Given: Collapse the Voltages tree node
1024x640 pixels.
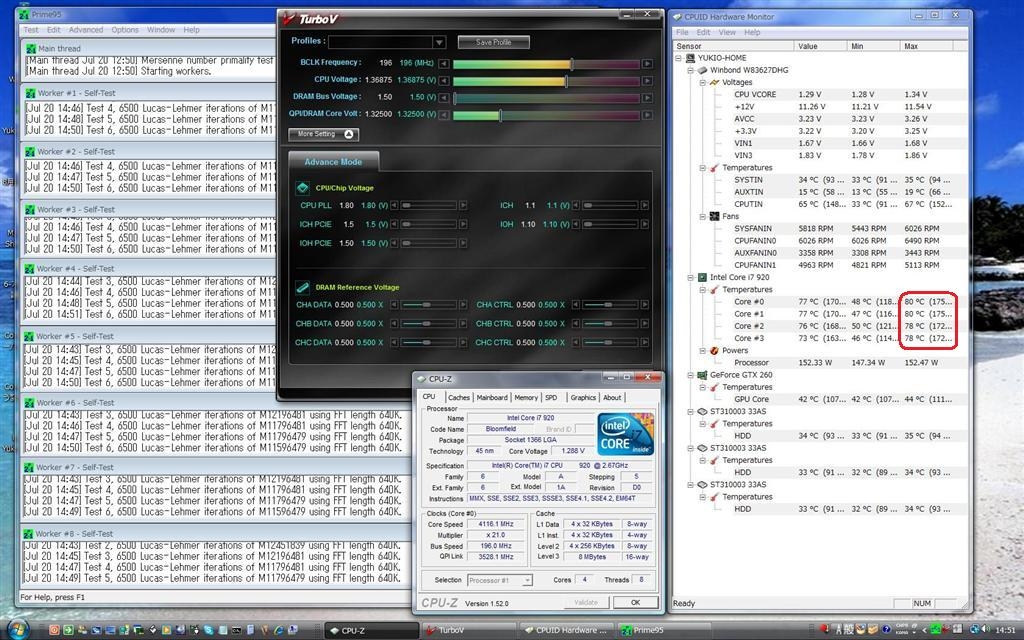Looking at the screenshot, I should tap(703, 82).
